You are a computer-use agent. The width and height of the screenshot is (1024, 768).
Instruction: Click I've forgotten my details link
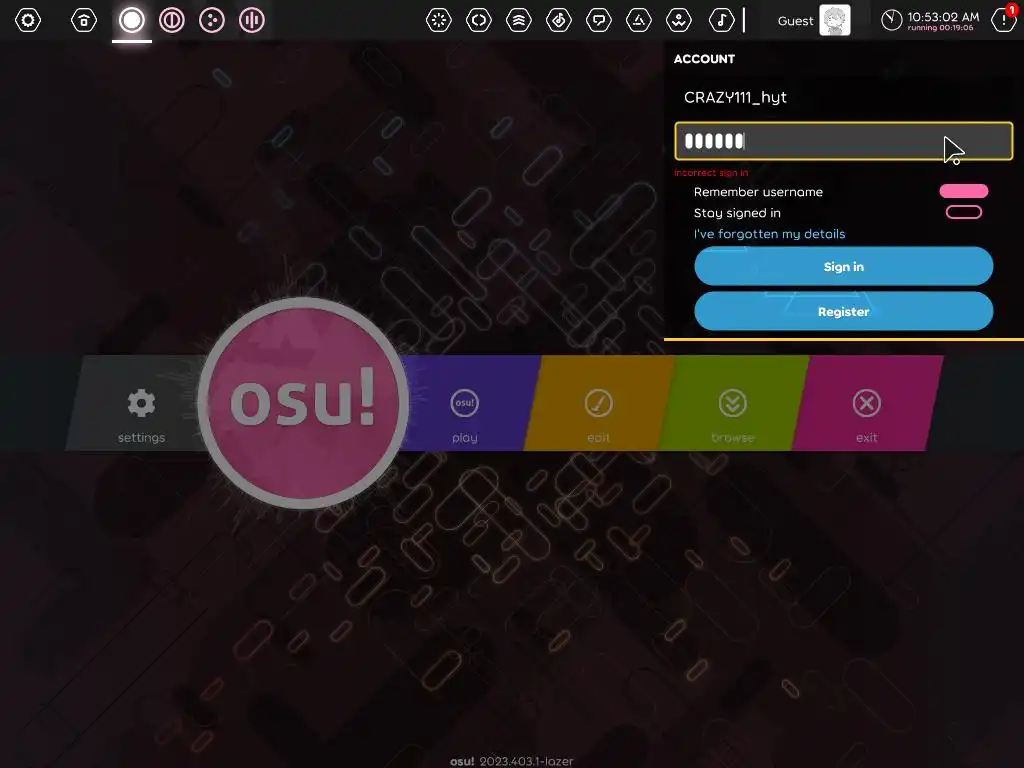click(x=769, y=234)
